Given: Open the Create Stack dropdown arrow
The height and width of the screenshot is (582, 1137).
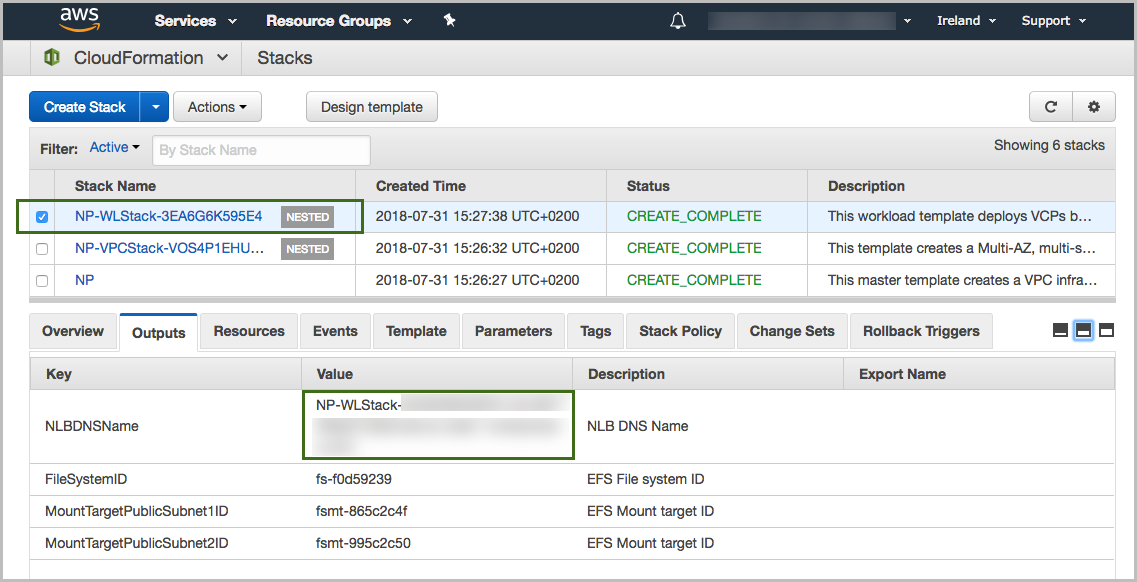Looking at the screenshot, I should pyautogui.click(x=155, y=107).
